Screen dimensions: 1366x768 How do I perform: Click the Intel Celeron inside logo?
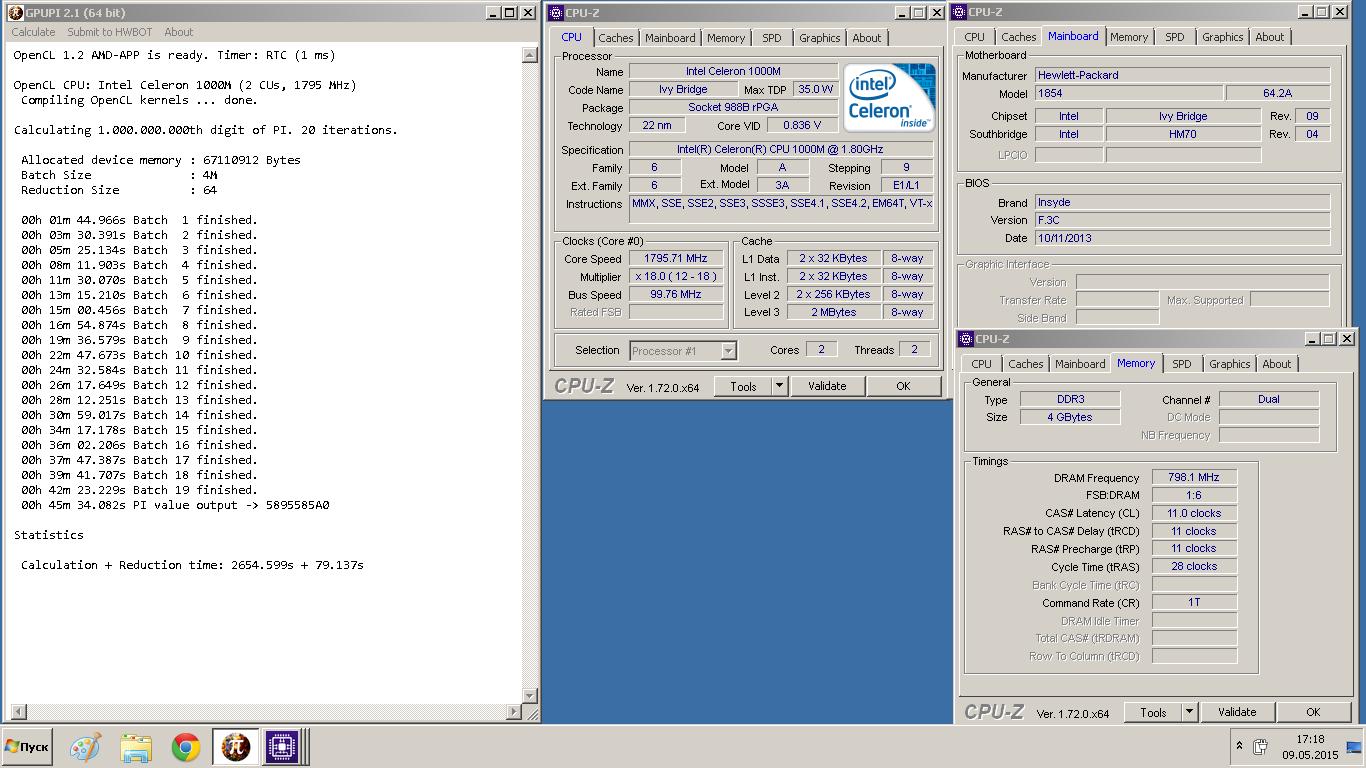(x=889, y=98)
